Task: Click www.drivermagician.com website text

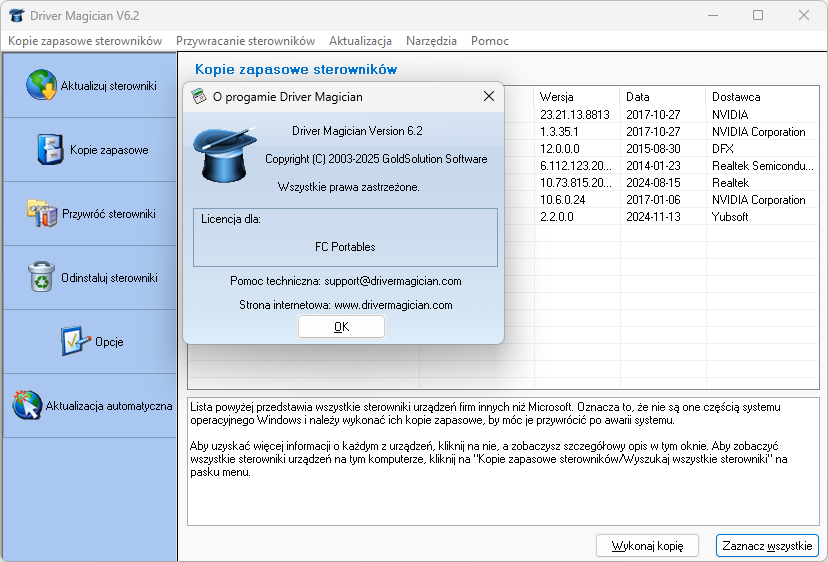Action: pos(393,305)
